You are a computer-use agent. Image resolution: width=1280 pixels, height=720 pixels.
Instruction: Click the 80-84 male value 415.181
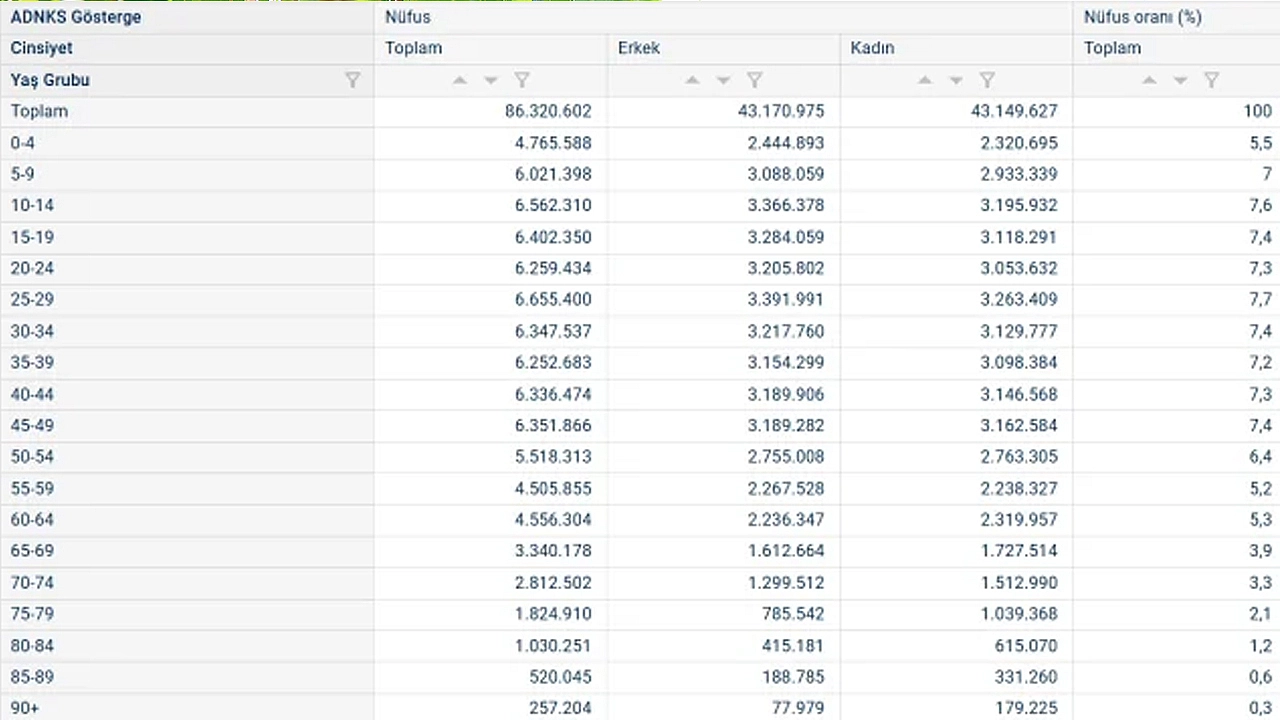pos(791,645)
